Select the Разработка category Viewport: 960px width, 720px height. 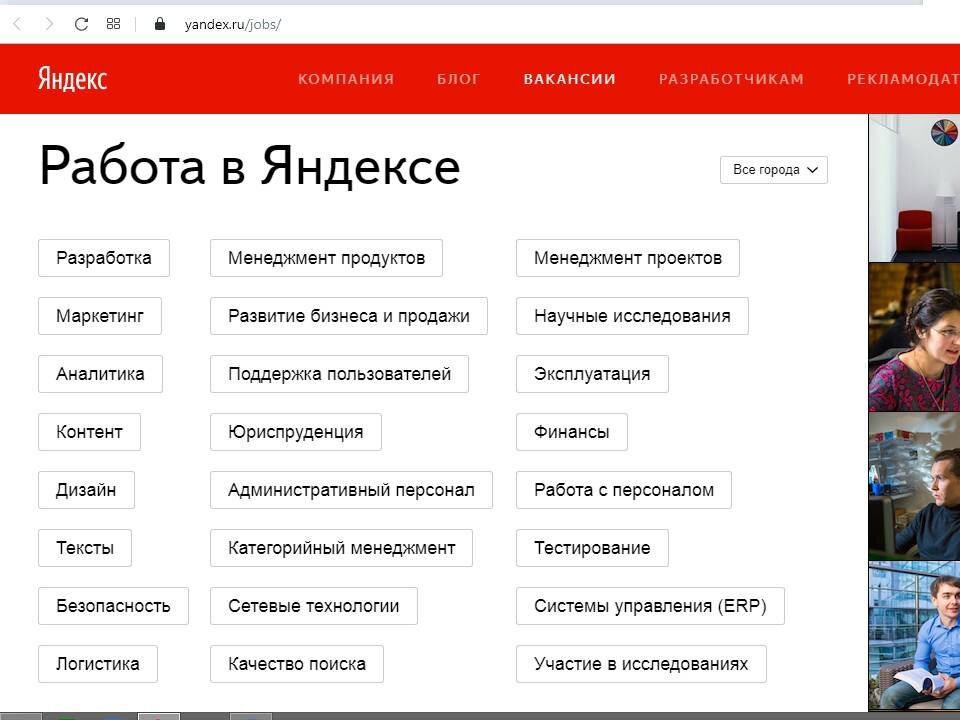pyautogui.click(x=103, y=257)
